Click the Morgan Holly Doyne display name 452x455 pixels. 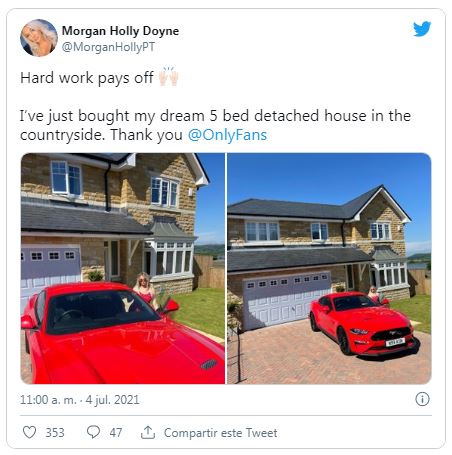[120, 31]
